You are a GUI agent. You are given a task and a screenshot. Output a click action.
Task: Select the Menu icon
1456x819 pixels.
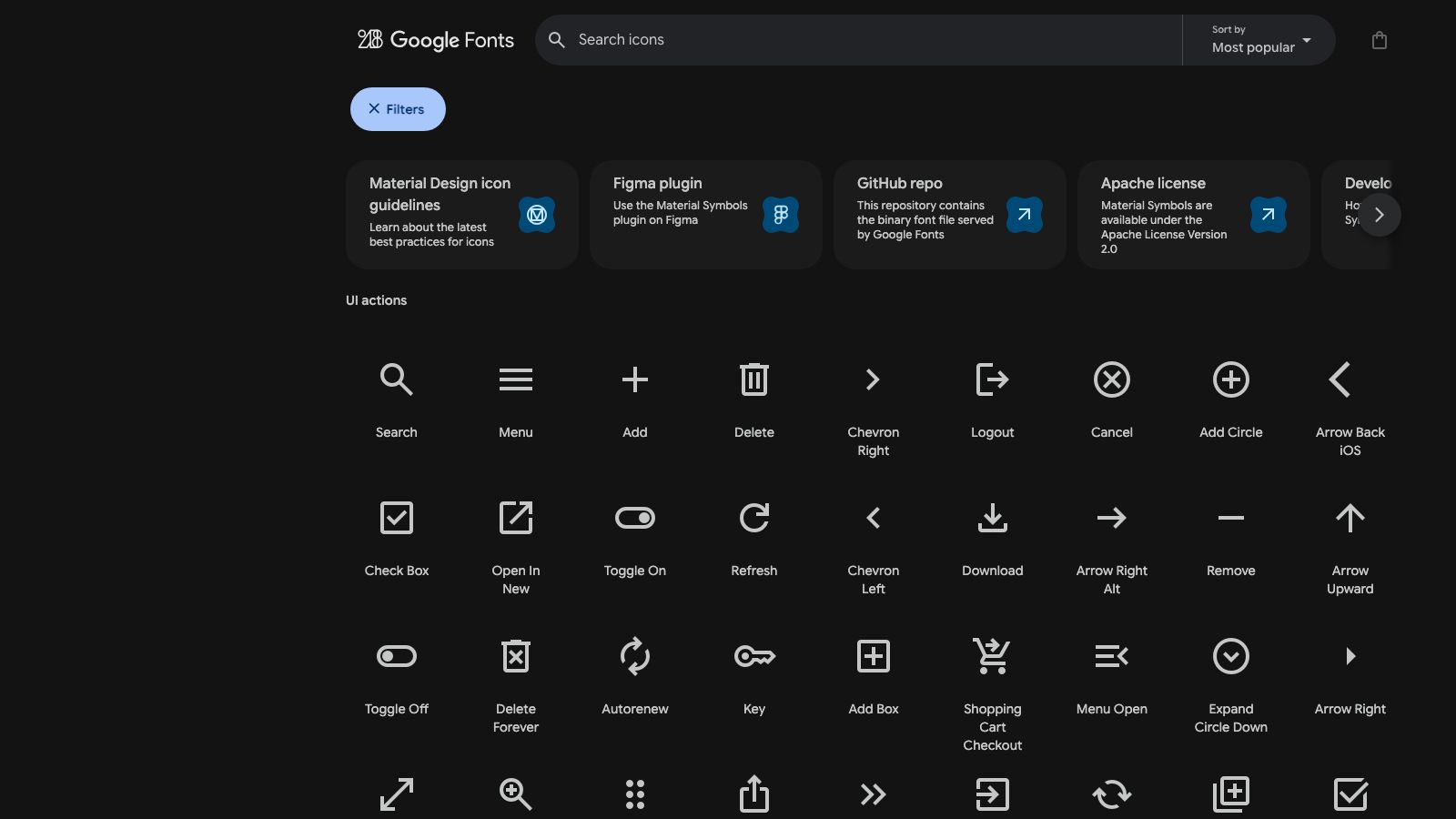click(x=516, y=379)
